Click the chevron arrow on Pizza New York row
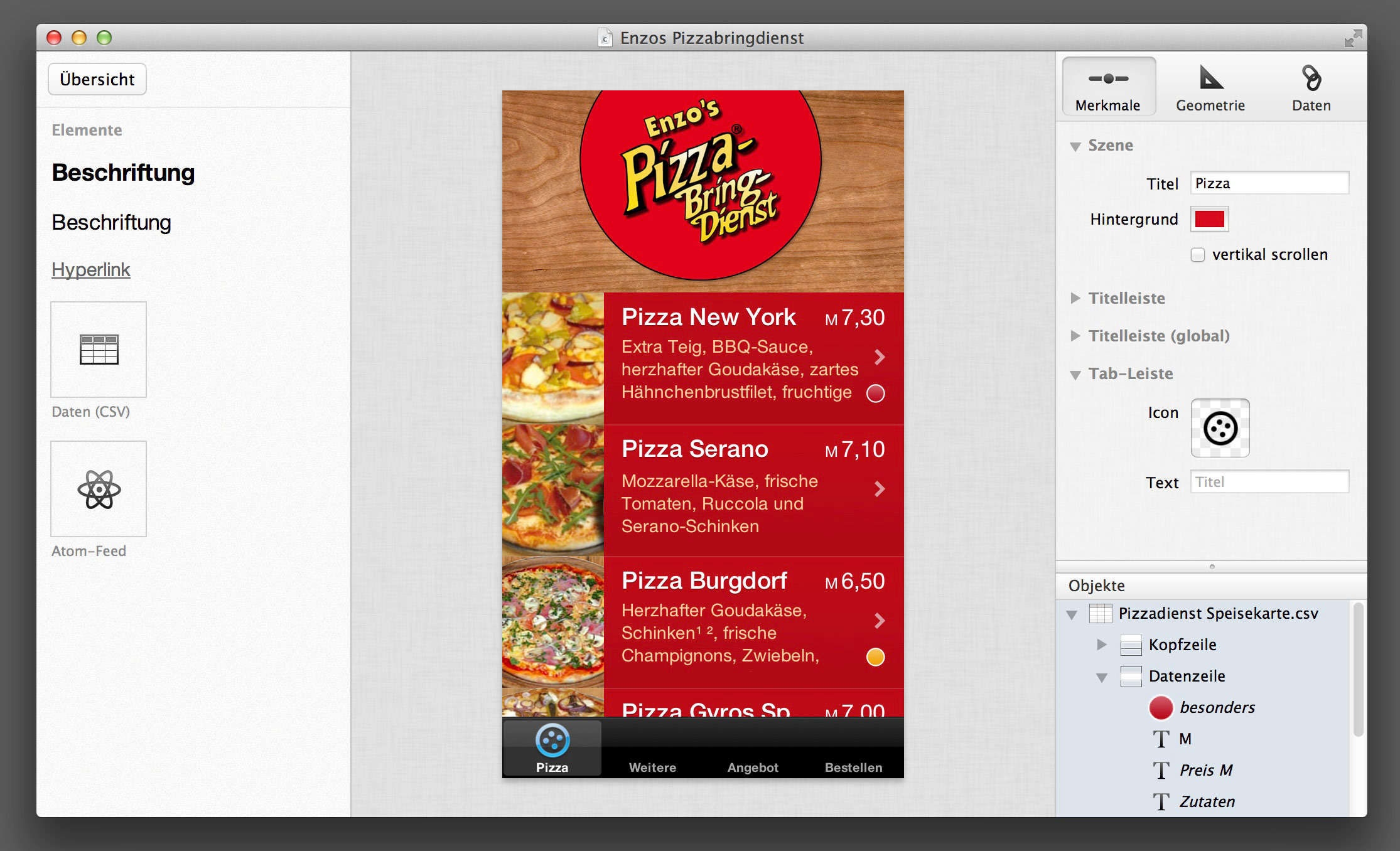1400x851 pixels. [x=880, y=357]
